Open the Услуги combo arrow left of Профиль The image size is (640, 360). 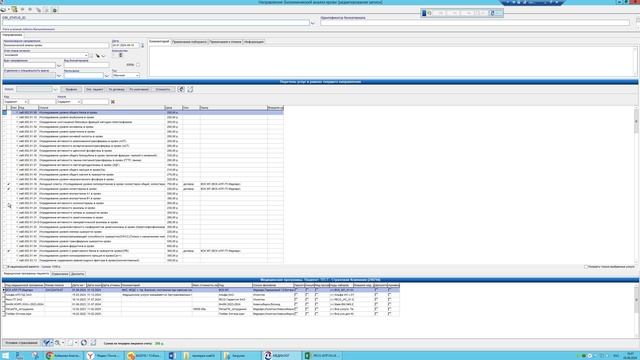pyautogui.click(x=56, y=89)
